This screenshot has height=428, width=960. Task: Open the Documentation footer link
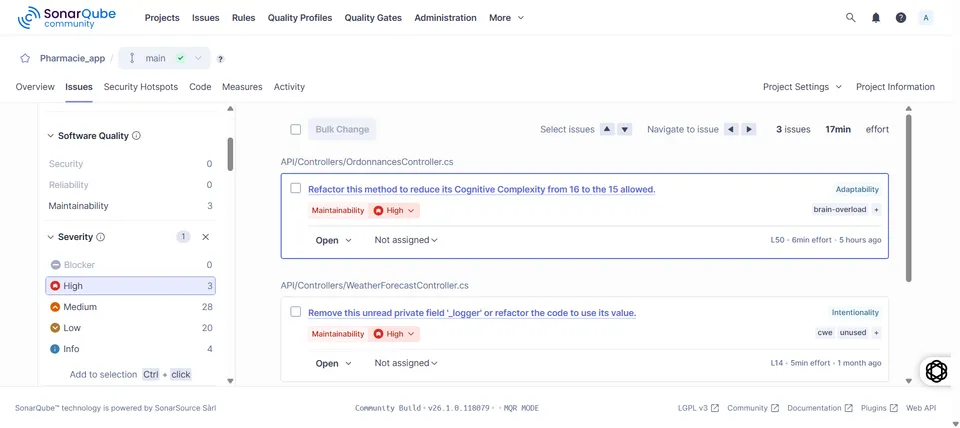click(820, 408)
